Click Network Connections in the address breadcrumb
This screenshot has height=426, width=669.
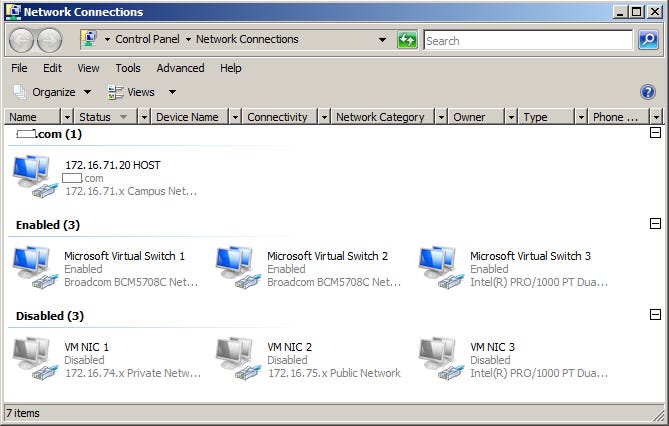point(247,39)
